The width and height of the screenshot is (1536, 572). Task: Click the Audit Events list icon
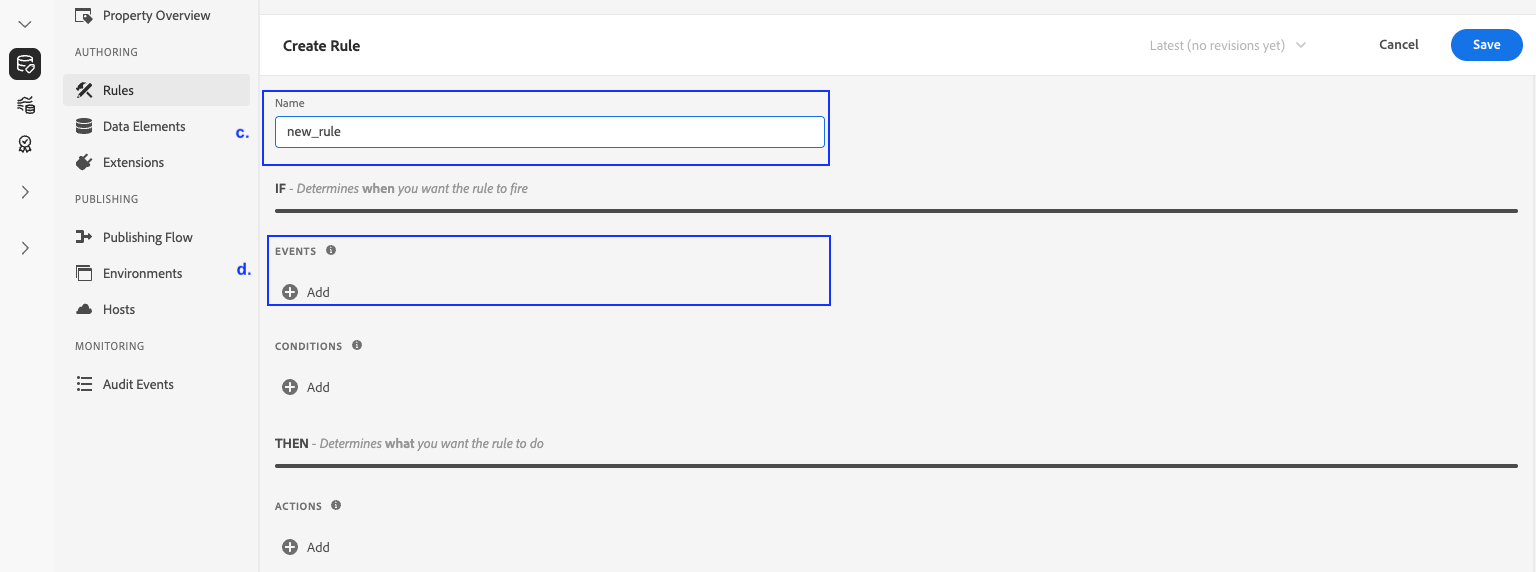click(x=85, y=384)
